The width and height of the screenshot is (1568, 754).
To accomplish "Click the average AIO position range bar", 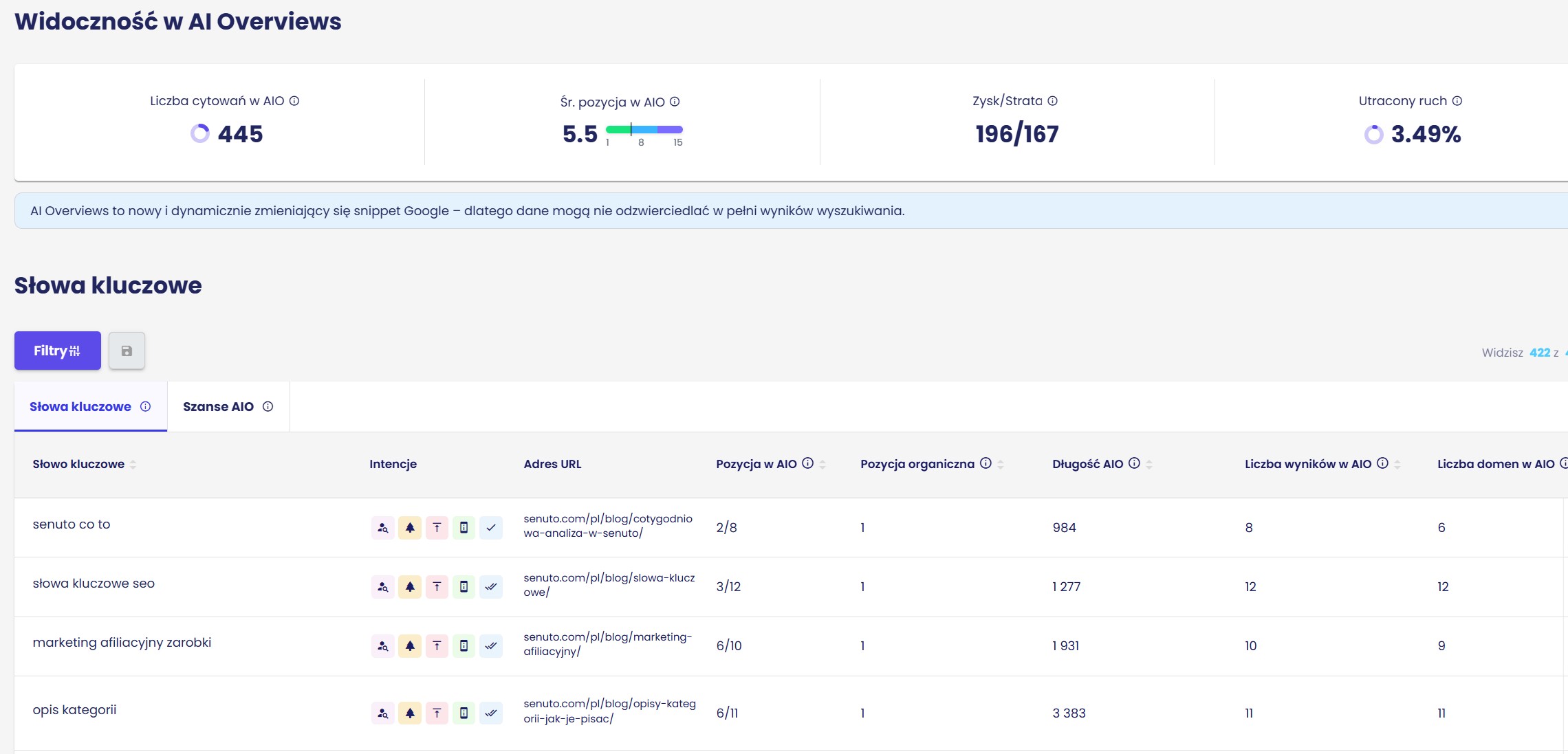I will tap(644, 129).
